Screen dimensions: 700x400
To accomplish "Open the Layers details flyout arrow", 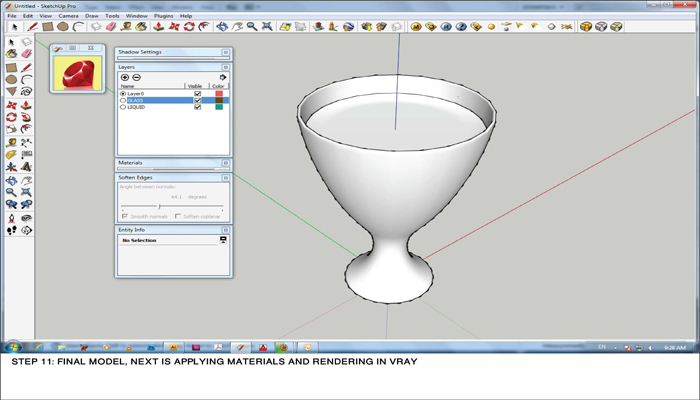I will pos(223,77).
